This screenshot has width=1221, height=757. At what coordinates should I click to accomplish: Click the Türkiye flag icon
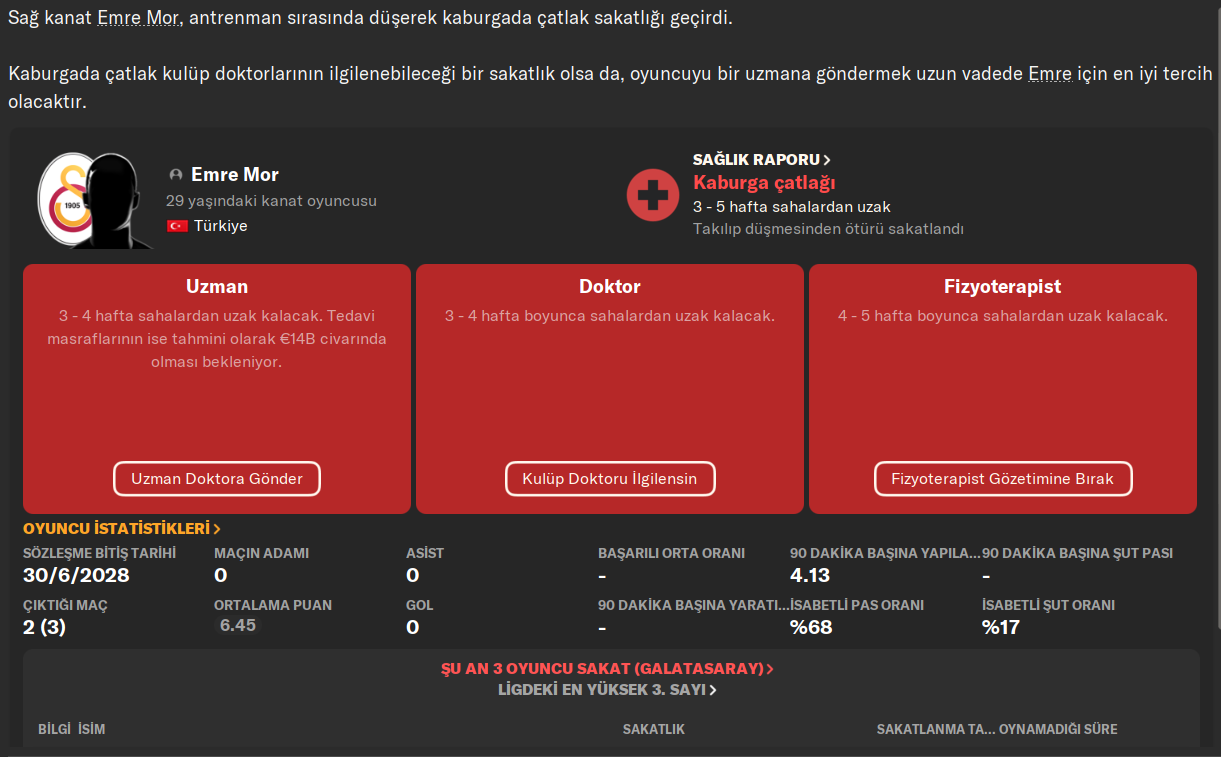(x=177, y=226)
